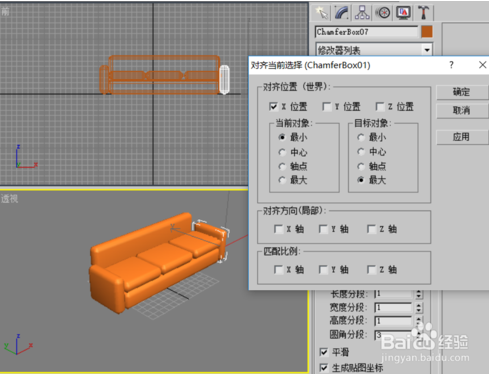Select 中心 under 目标对象

click(x=361, y=152)
